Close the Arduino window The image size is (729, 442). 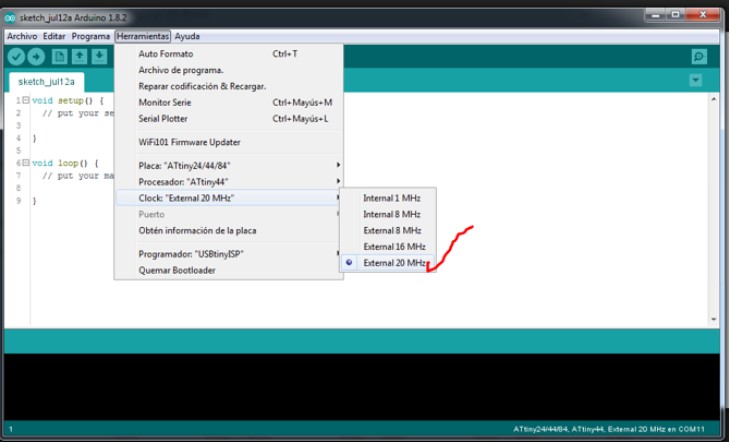click(x=703, y=15)
